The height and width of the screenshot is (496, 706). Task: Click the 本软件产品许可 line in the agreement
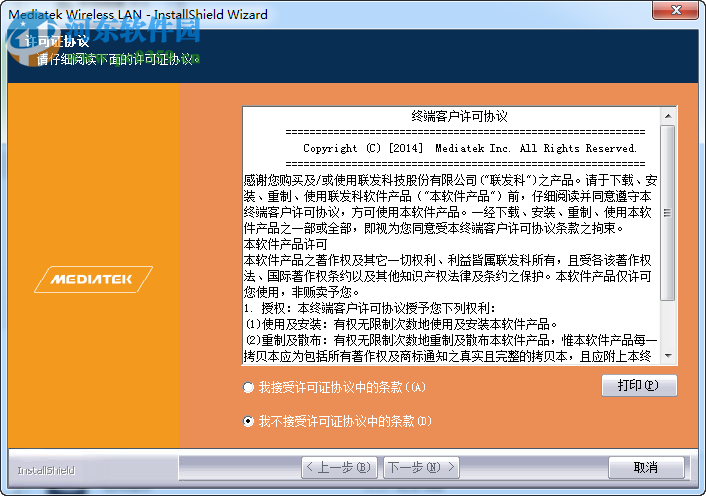coord(285,244)
